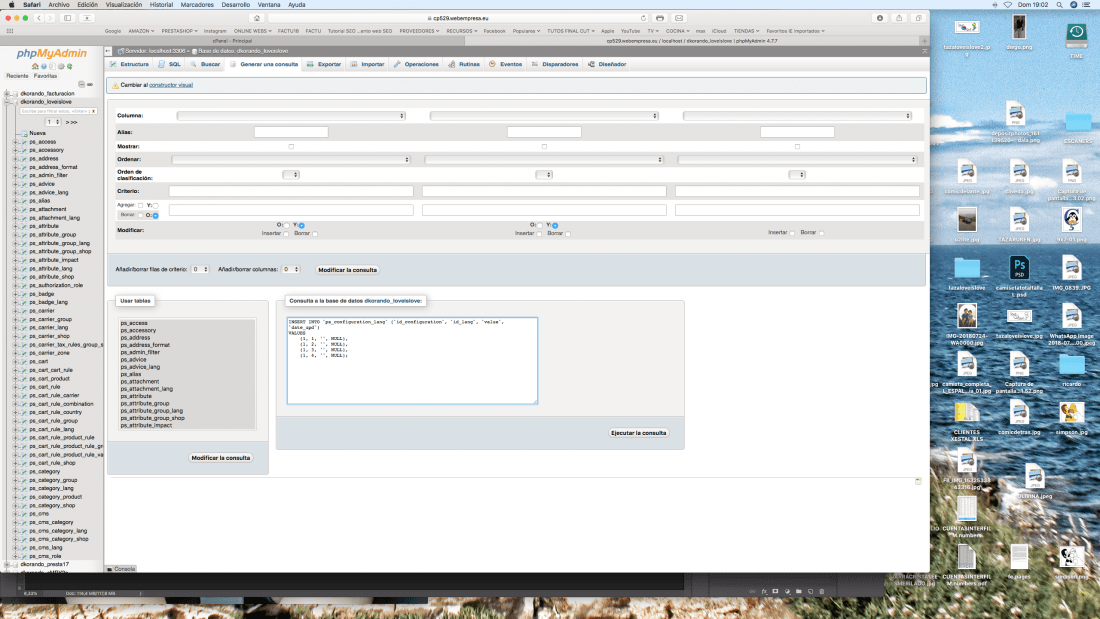Switch to the Exportar tab

(x=324, y=64)
